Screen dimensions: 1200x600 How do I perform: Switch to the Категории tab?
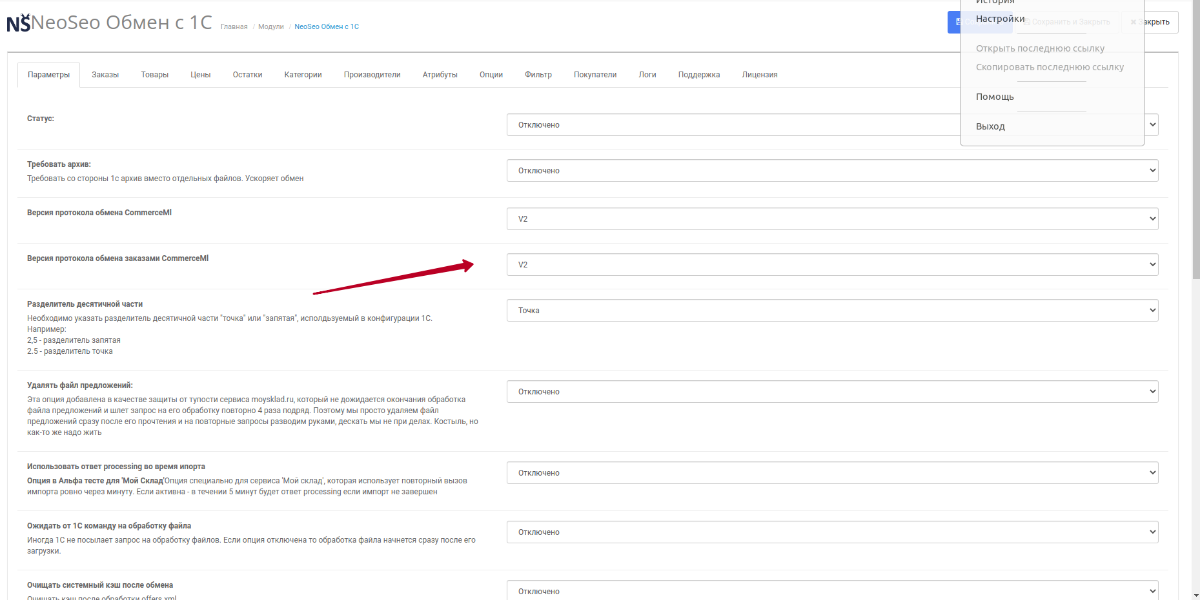pos(303,75)
